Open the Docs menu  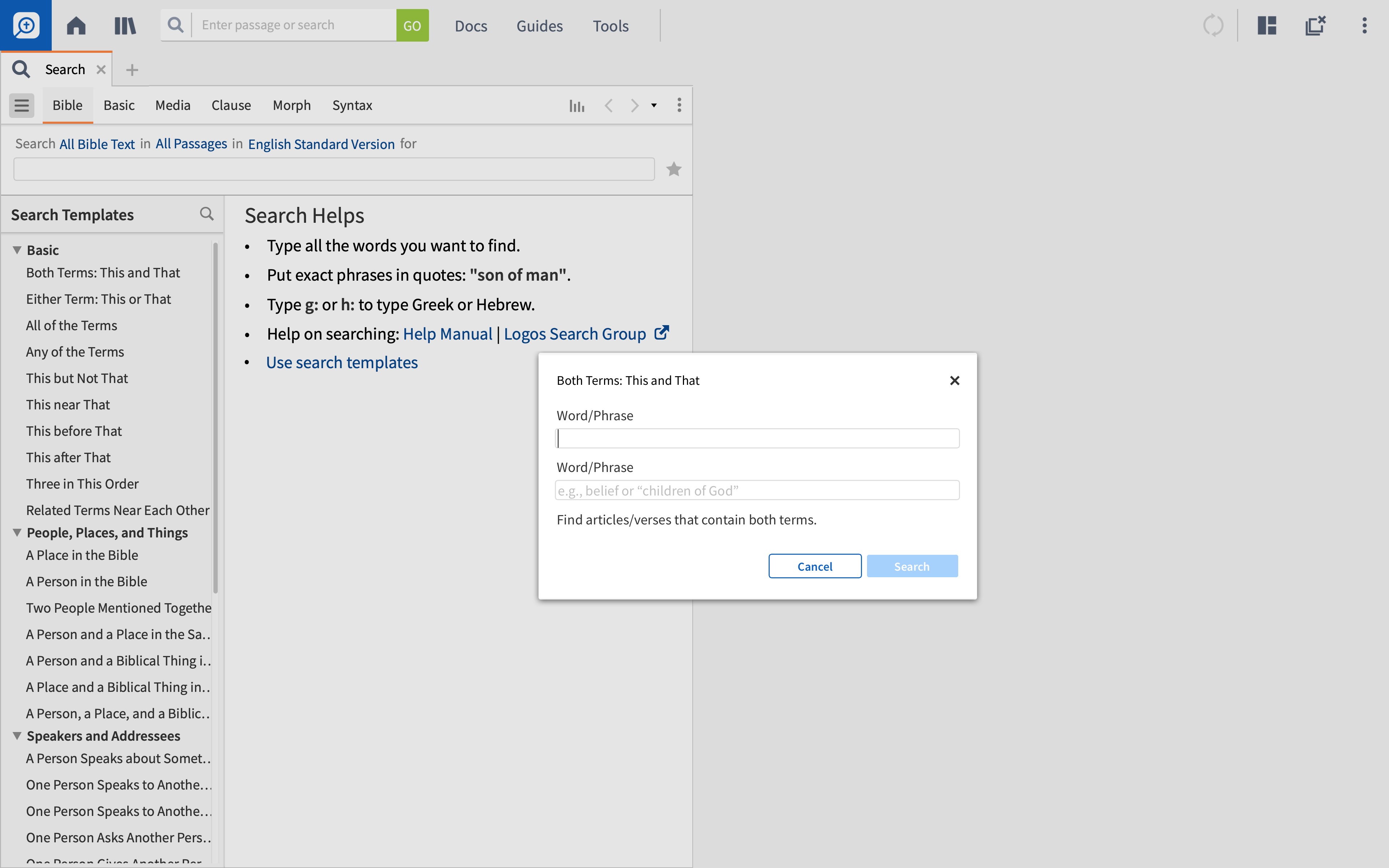point(471,26)
